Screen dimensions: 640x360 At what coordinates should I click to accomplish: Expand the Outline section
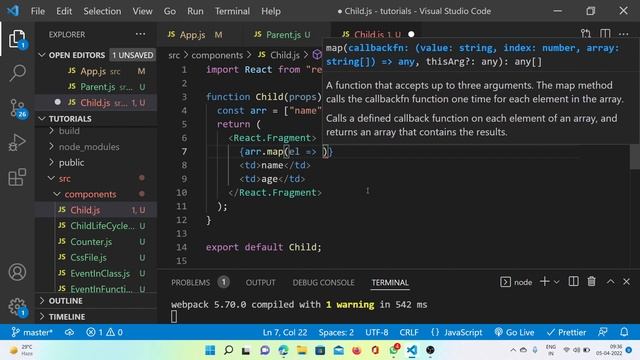pyautogui.click(x=96, y=301)
